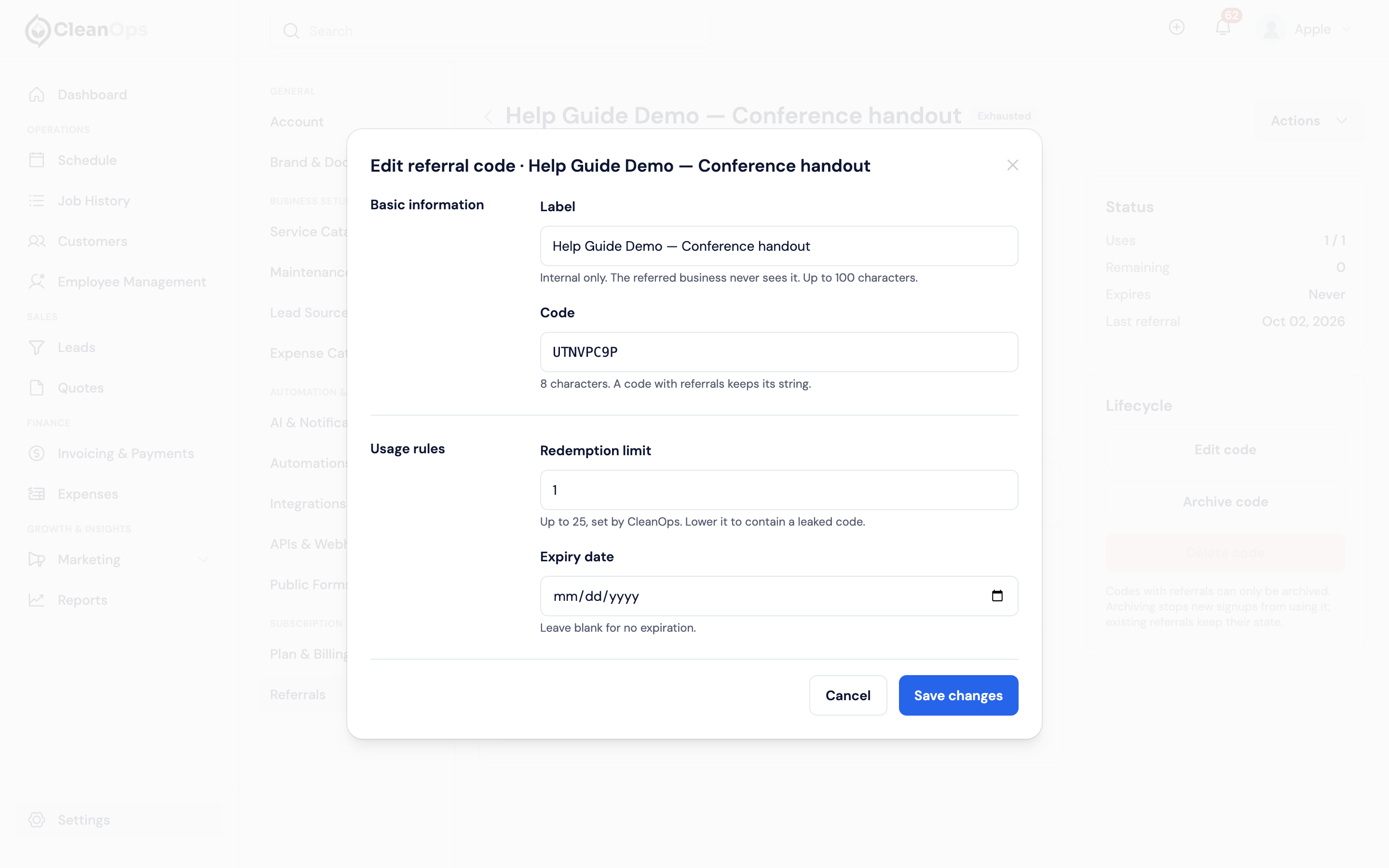Open Integrations settings

pyautogui.click(x=308, y=503)
